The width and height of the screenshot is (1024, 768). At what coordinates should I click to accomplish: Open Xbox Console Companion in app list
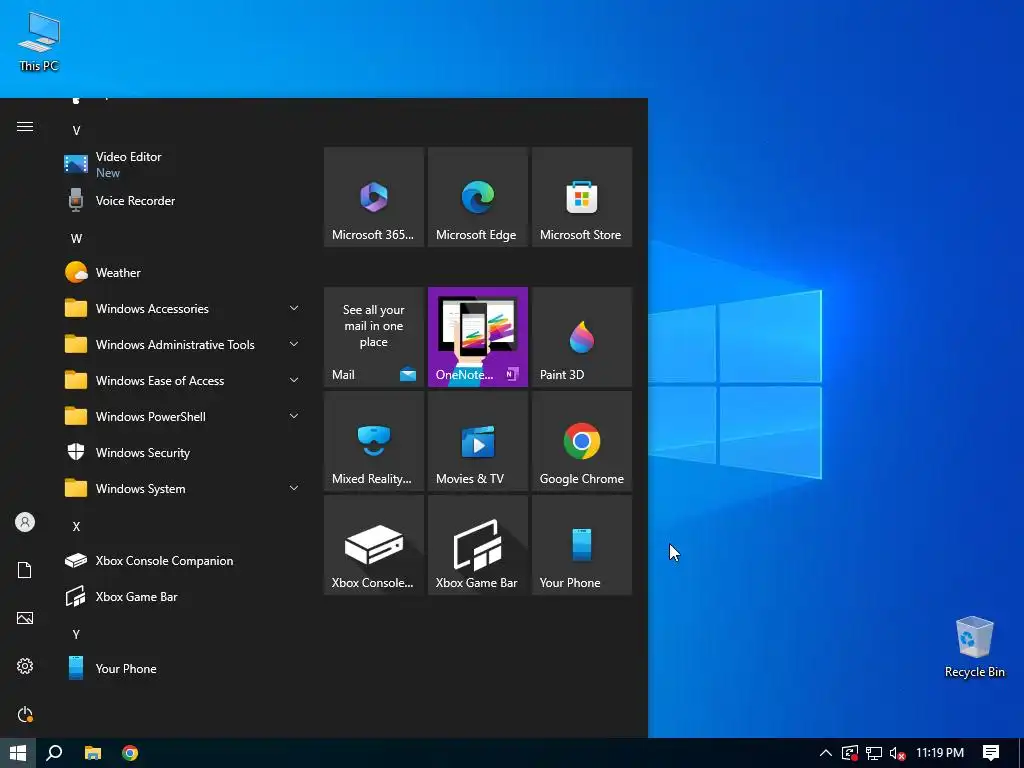click(183, 560)
